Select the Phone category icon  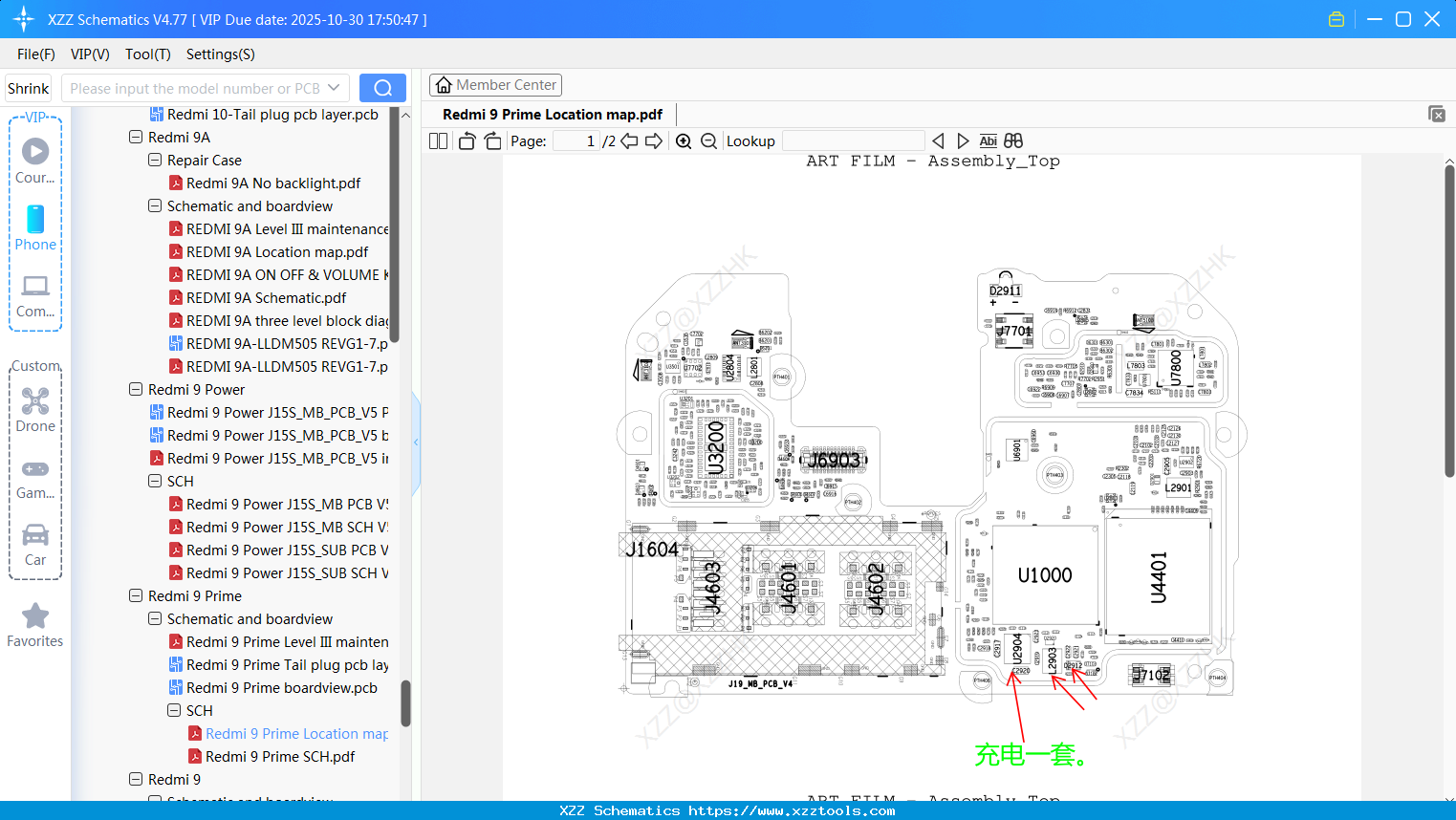(x=35, y=227)
